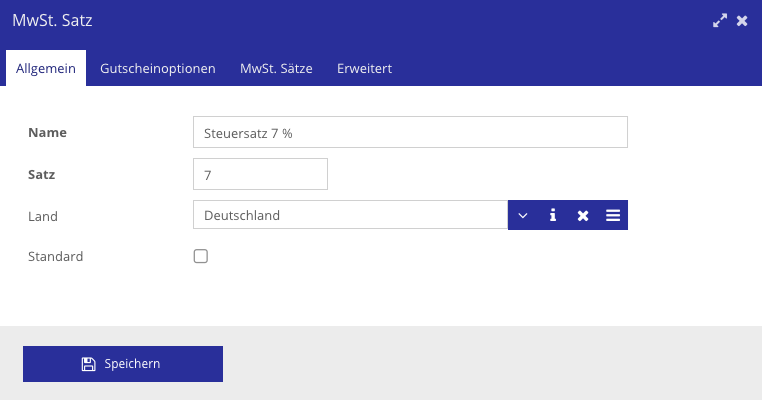The image size is (762, 400).
Task: Click the Speichern button
Action: click(x=123, y=364)
